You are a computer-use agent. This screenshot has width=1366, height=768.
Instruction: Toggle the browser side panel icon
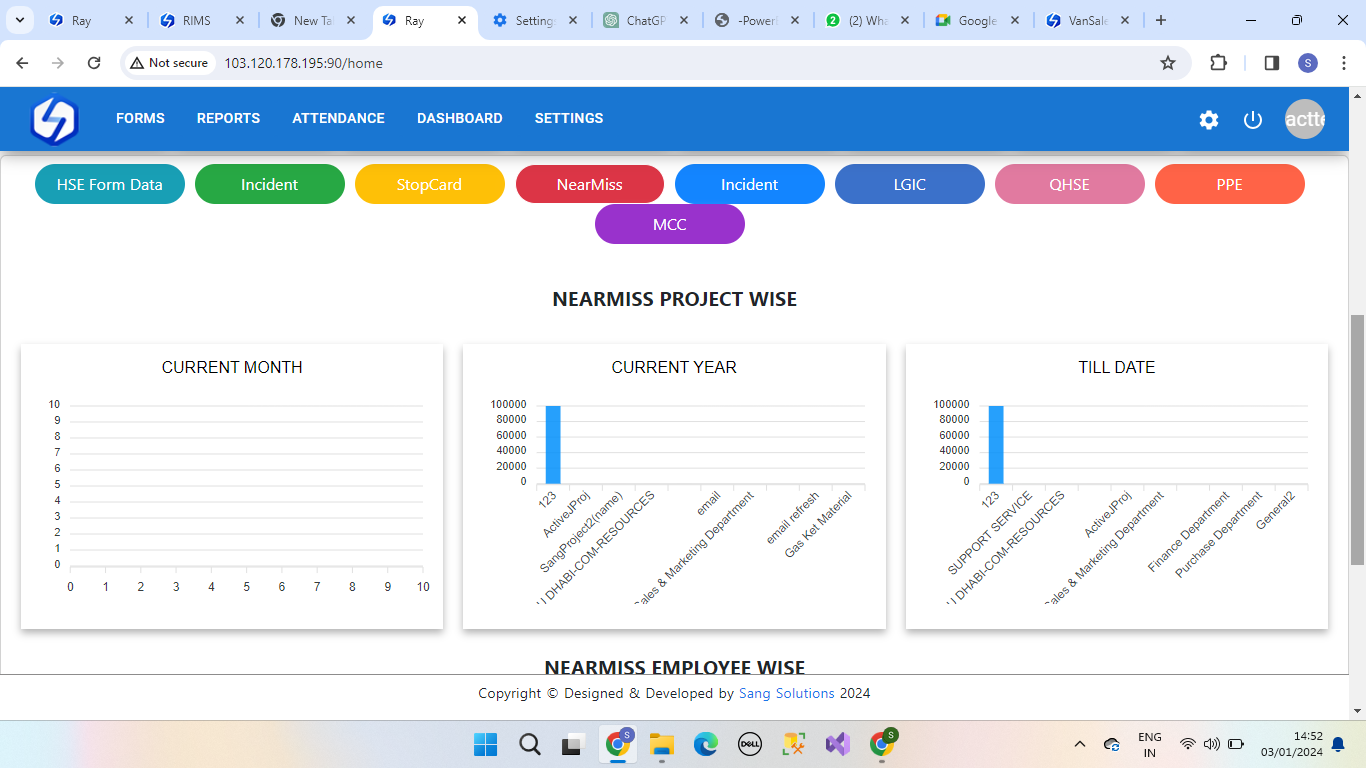(1271, 63)
